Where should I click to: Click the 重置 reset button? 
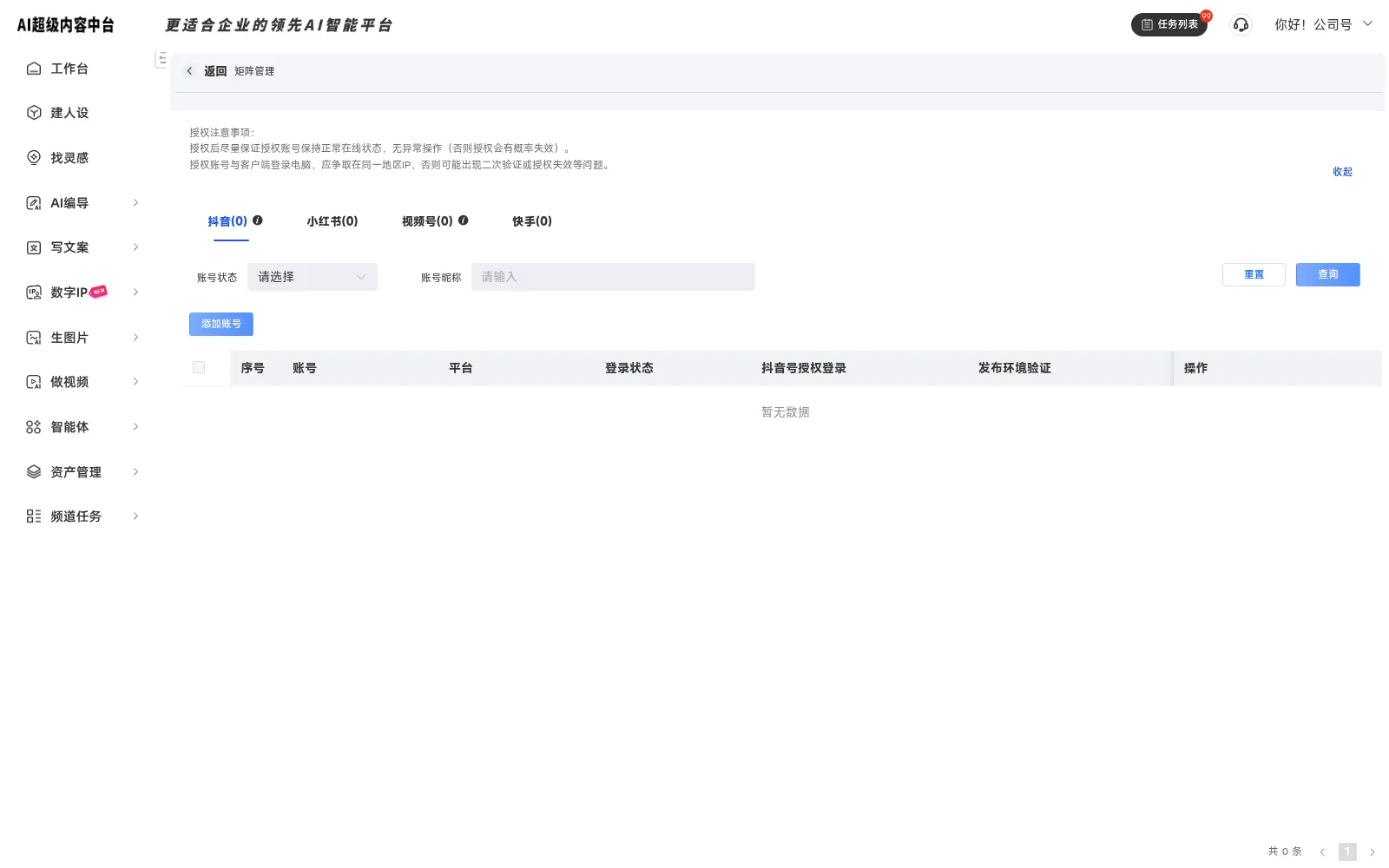click(x=1254, y=274)
